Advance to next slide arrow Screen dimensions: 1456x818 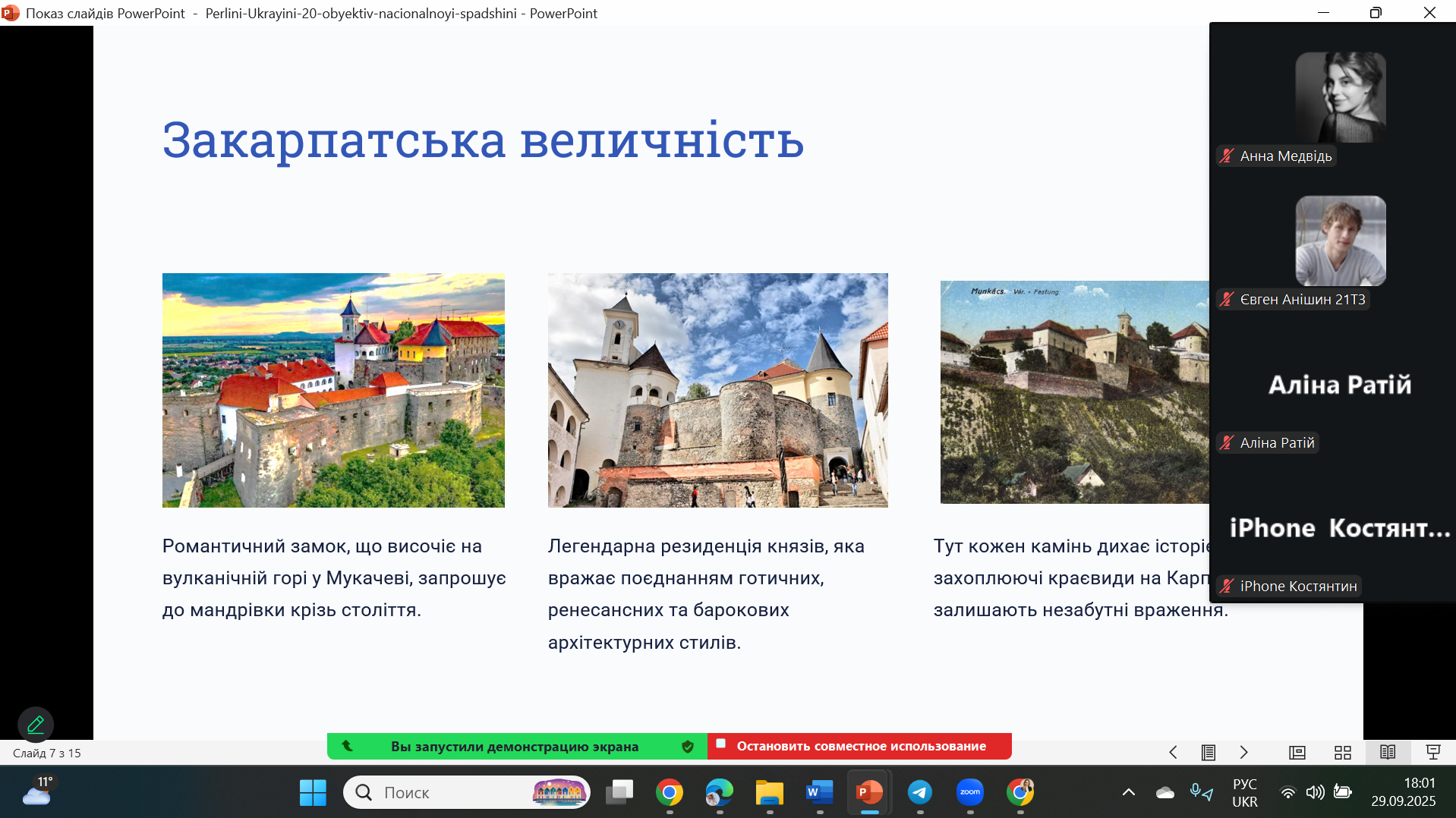(1243, 752)
